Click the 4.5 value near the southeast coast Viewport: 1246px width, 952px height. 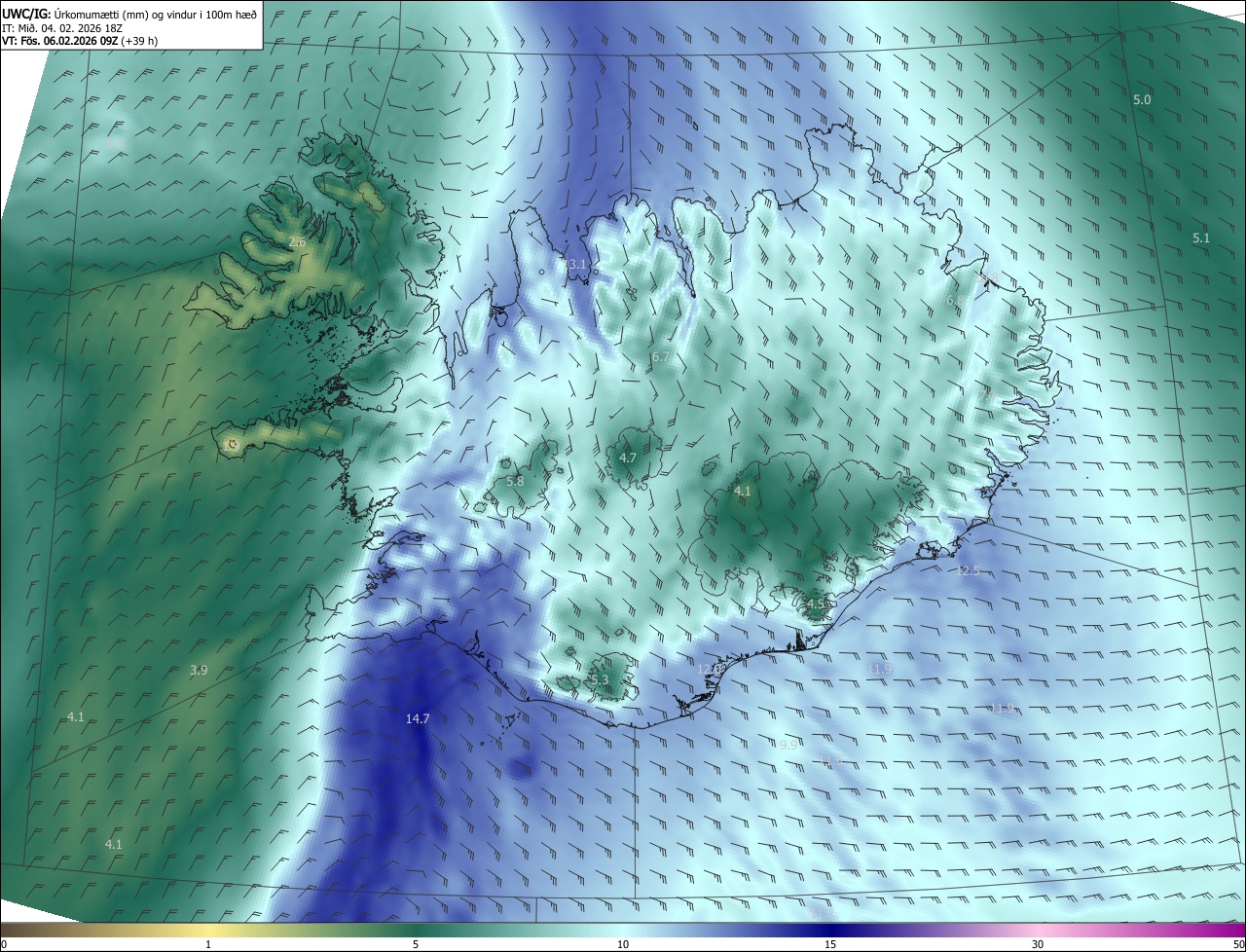(817, 604)
